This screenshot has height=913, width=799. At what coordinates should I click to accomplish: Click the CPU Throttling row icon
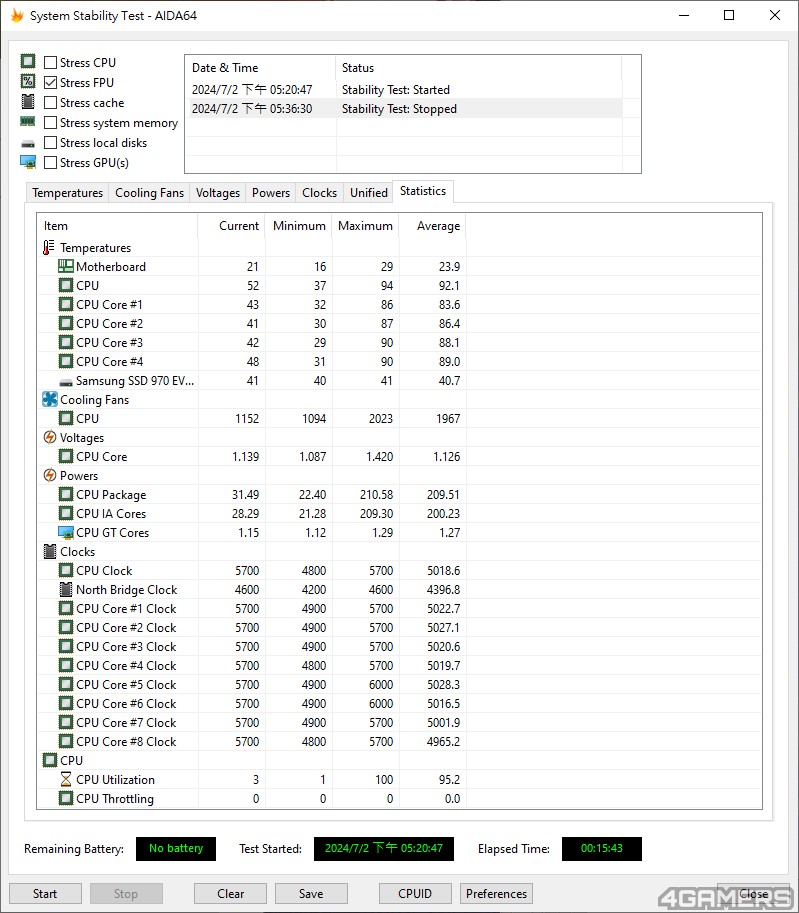[66, 798]
